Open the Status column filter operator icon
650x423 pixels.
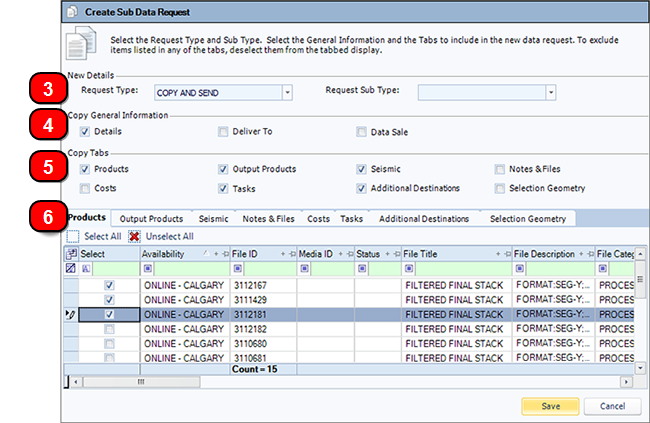click(x=362, y=269)
